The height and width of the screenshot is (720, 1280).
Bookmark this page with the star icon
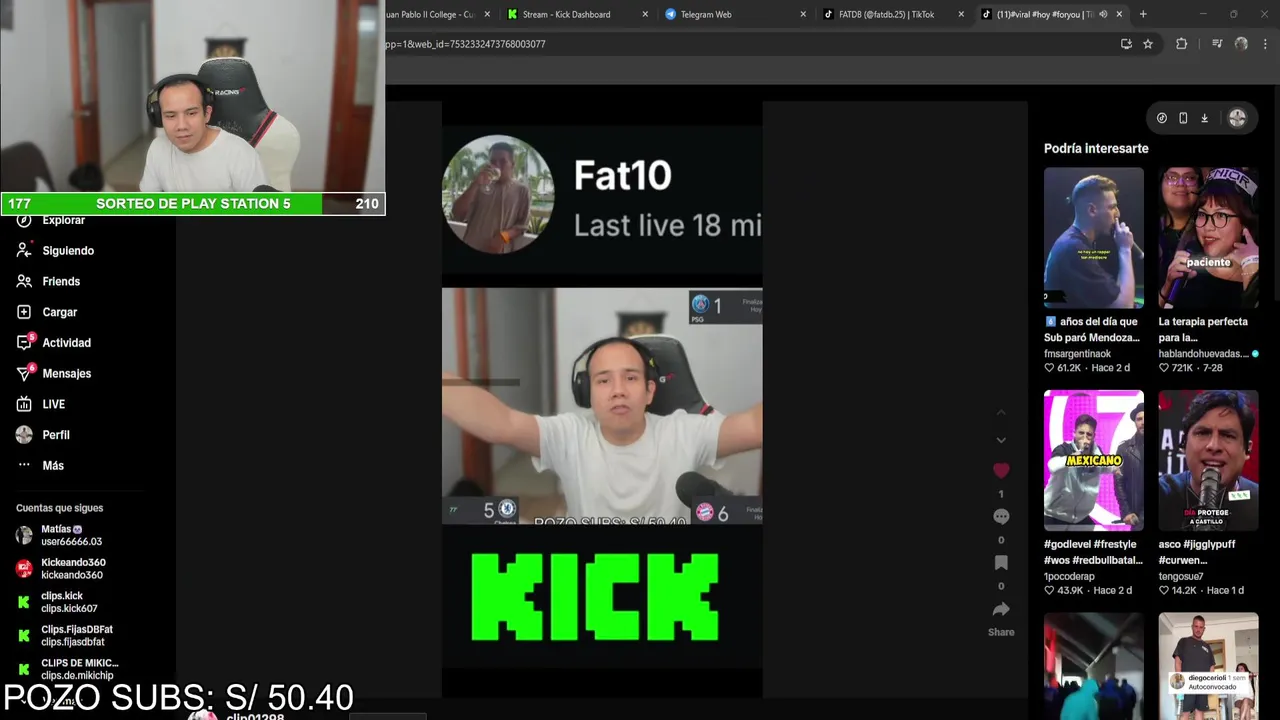[x=1148, y=44]
